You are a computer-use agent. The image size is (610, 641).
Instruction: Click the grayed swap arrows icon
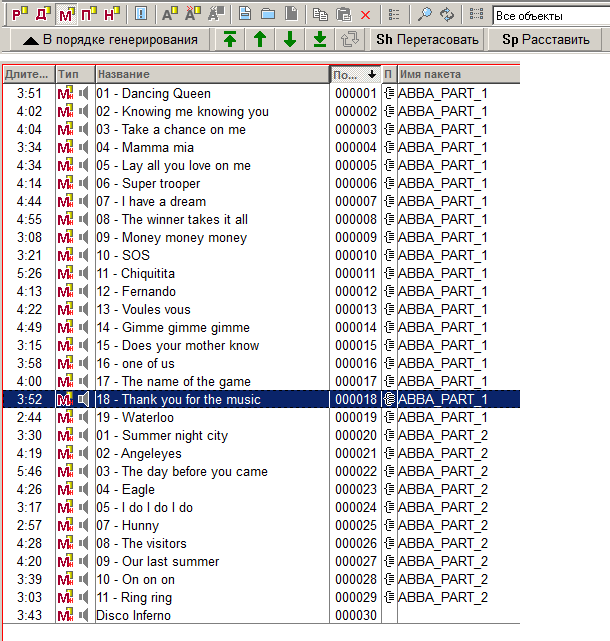coord(350,40)
